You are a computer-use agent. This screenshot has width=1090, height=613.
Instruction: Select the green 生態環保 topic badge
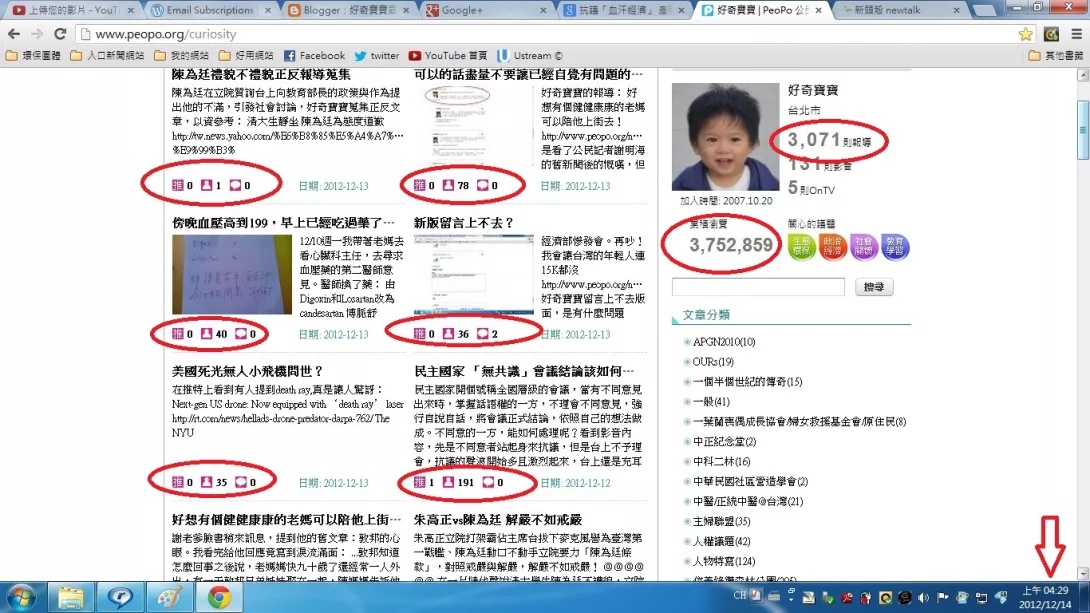[802, 246]
